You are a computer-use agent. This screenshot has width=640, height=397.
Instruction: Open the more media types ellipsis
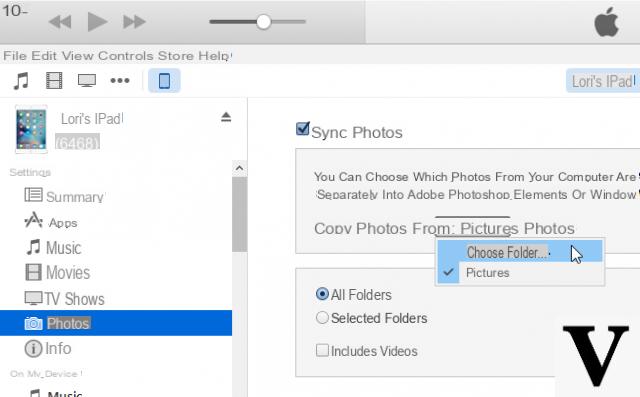pos(120,80)
